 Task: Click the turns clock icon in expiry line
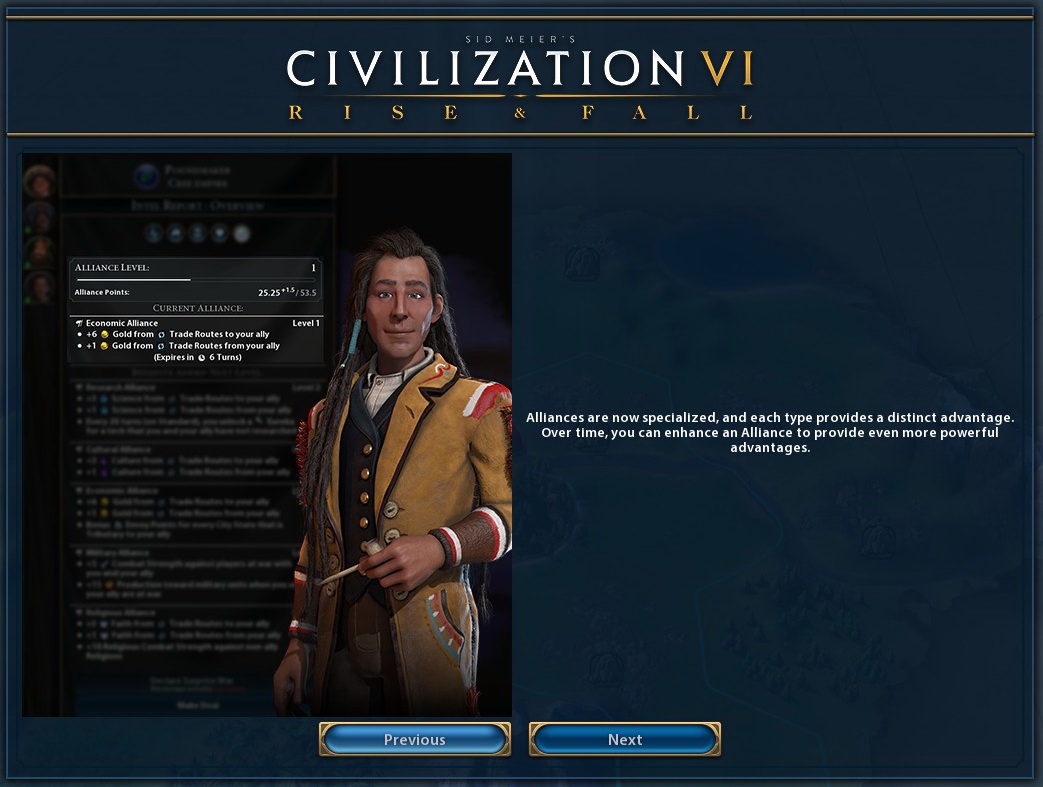click(202, 357)
